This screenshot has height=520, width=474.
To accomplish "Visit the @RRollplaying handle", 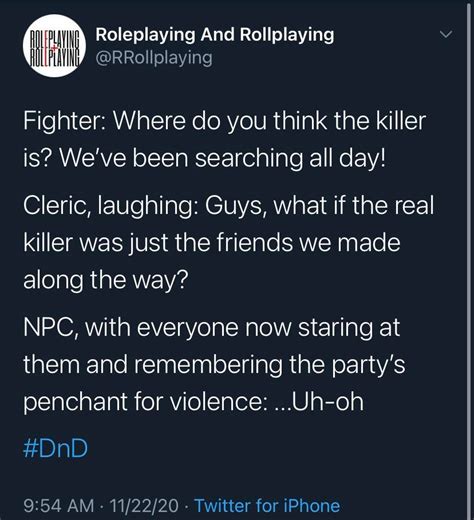I will tap(154, 58).
